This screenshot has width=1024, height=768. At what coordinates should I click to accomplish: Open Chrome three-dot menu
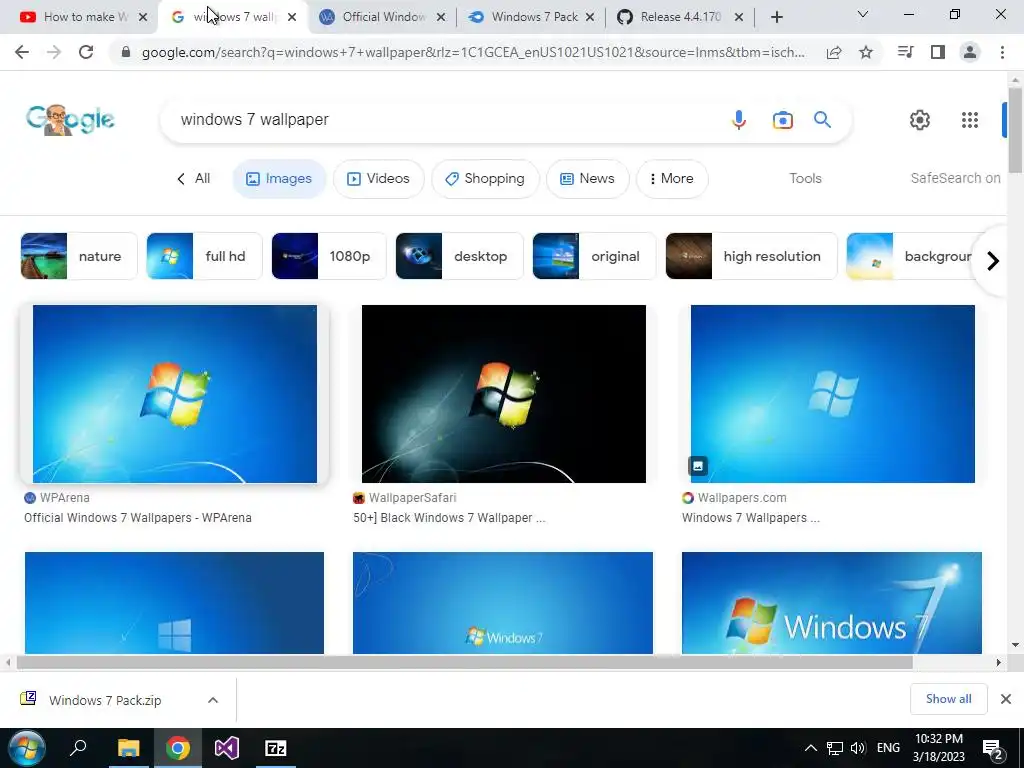tap(1002, 52)
